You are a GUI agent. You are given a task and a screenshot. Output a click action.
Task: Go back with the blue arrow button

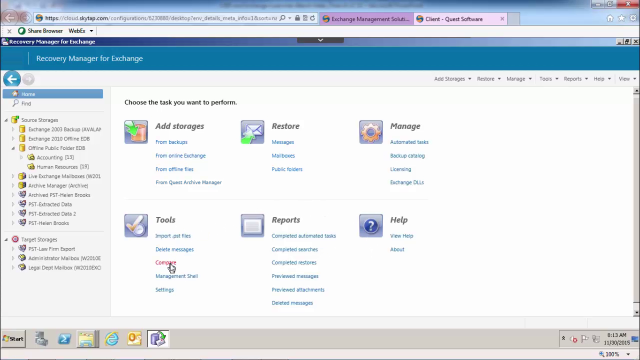point(12,79)
